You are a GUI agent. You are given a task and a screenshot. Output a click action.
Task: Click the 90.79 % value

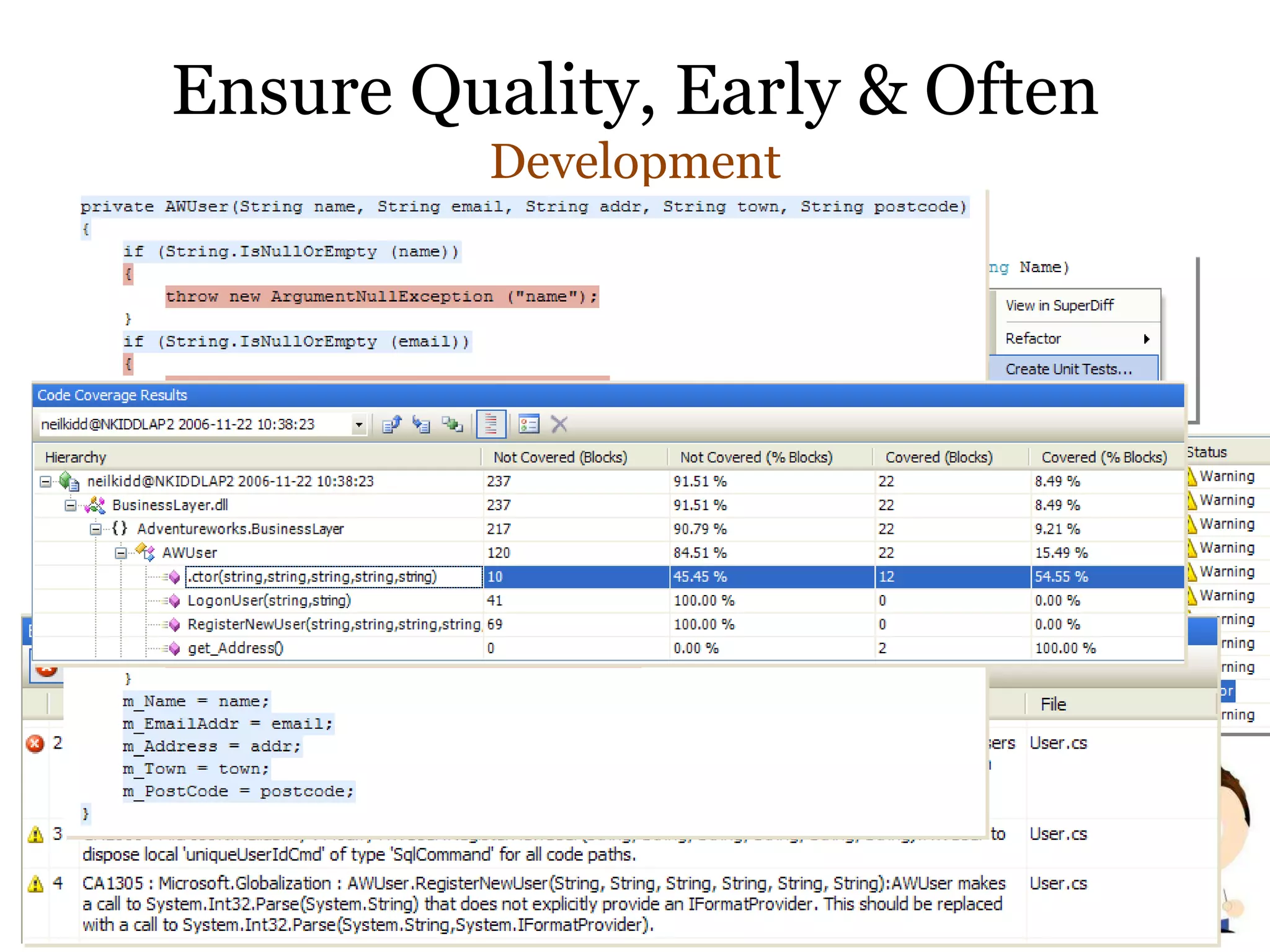(700, 529)
